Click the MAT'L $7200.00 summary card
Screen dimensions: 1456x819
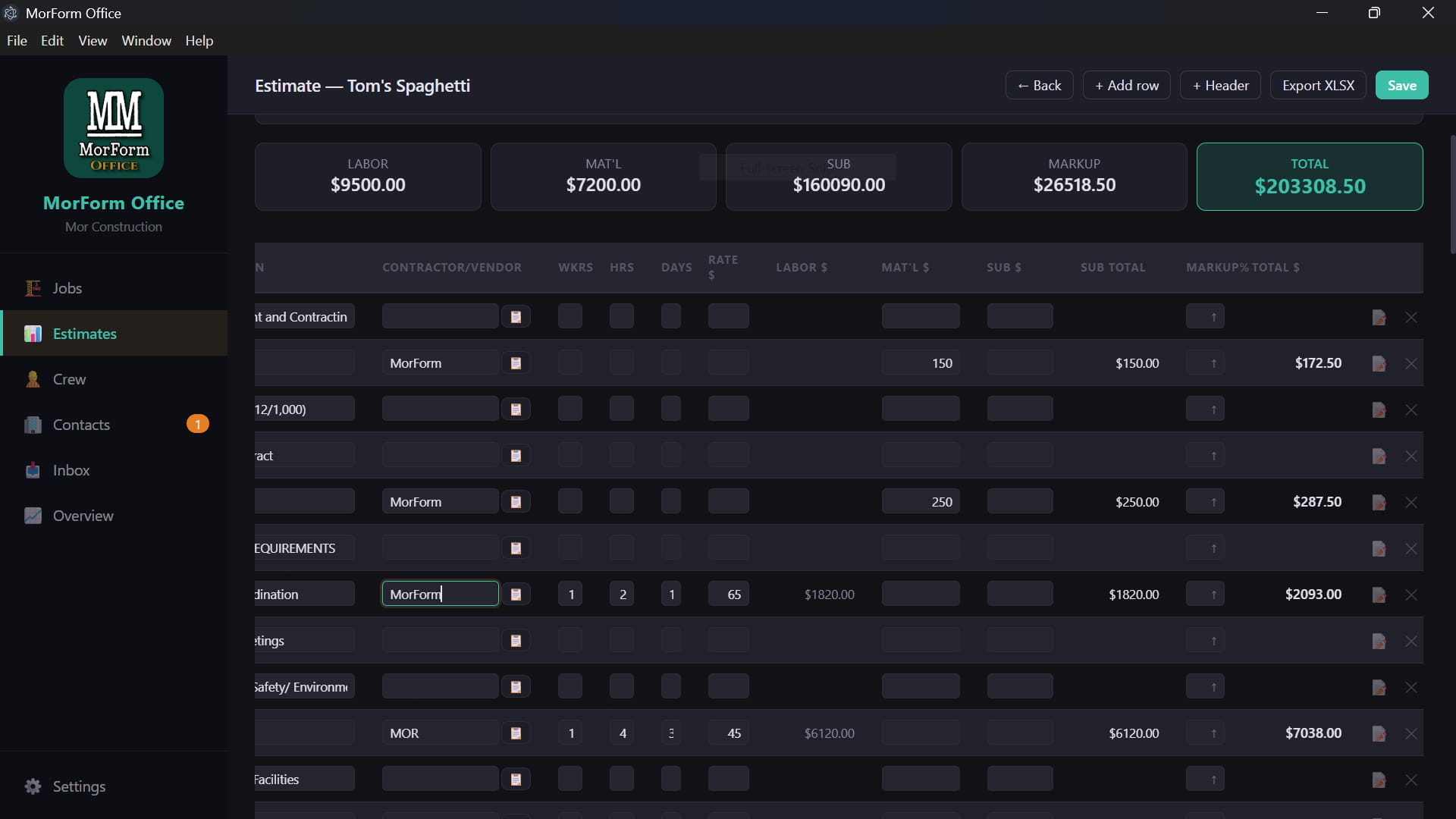603,177
